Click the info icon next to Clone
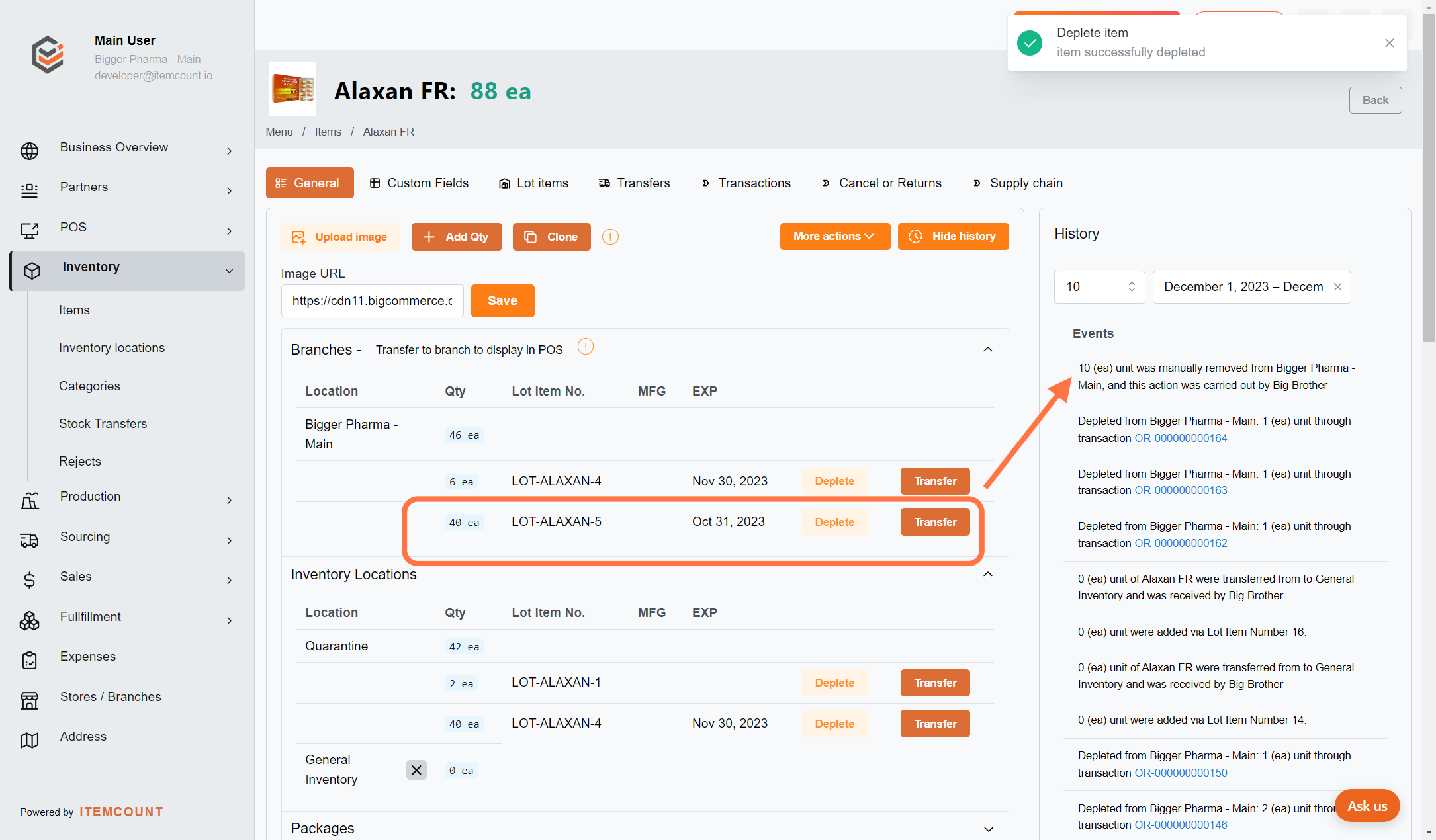The width and height of the screenshot is (1436, 840). coord(610,237)
